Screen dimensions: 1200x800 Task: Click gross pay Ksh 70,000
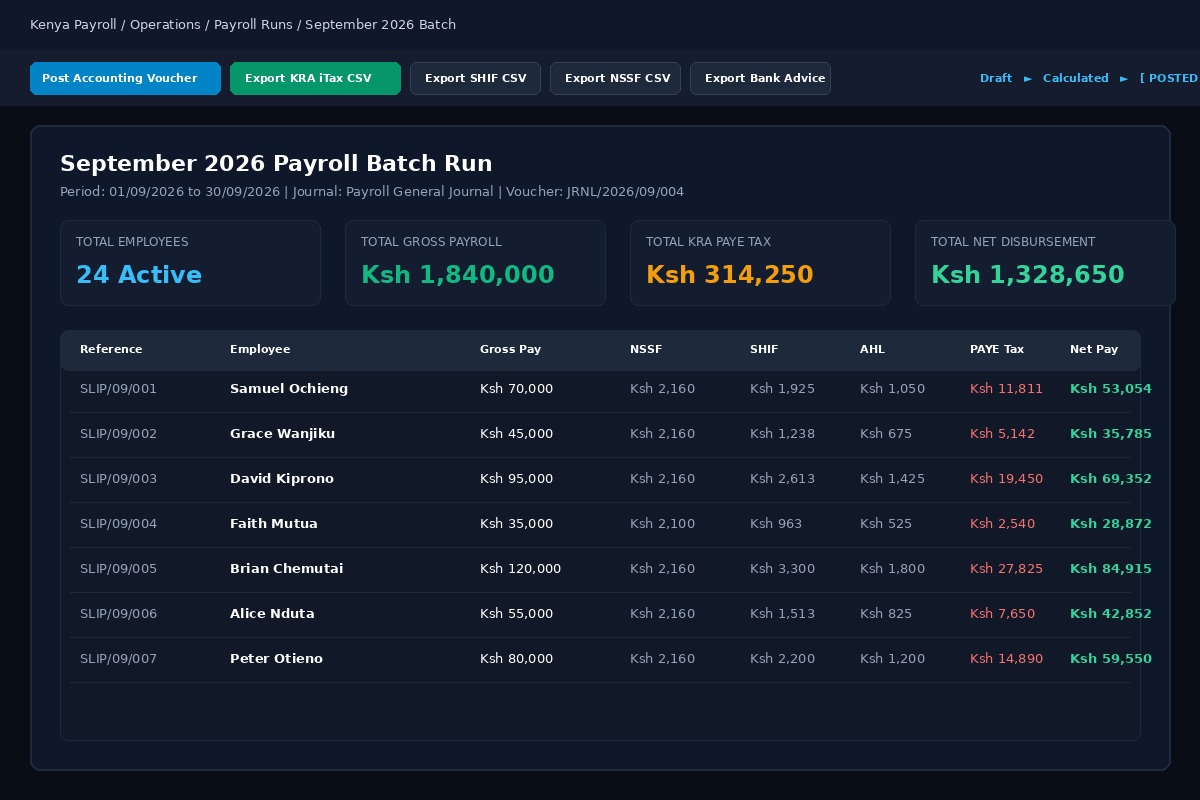pos(516,389)
